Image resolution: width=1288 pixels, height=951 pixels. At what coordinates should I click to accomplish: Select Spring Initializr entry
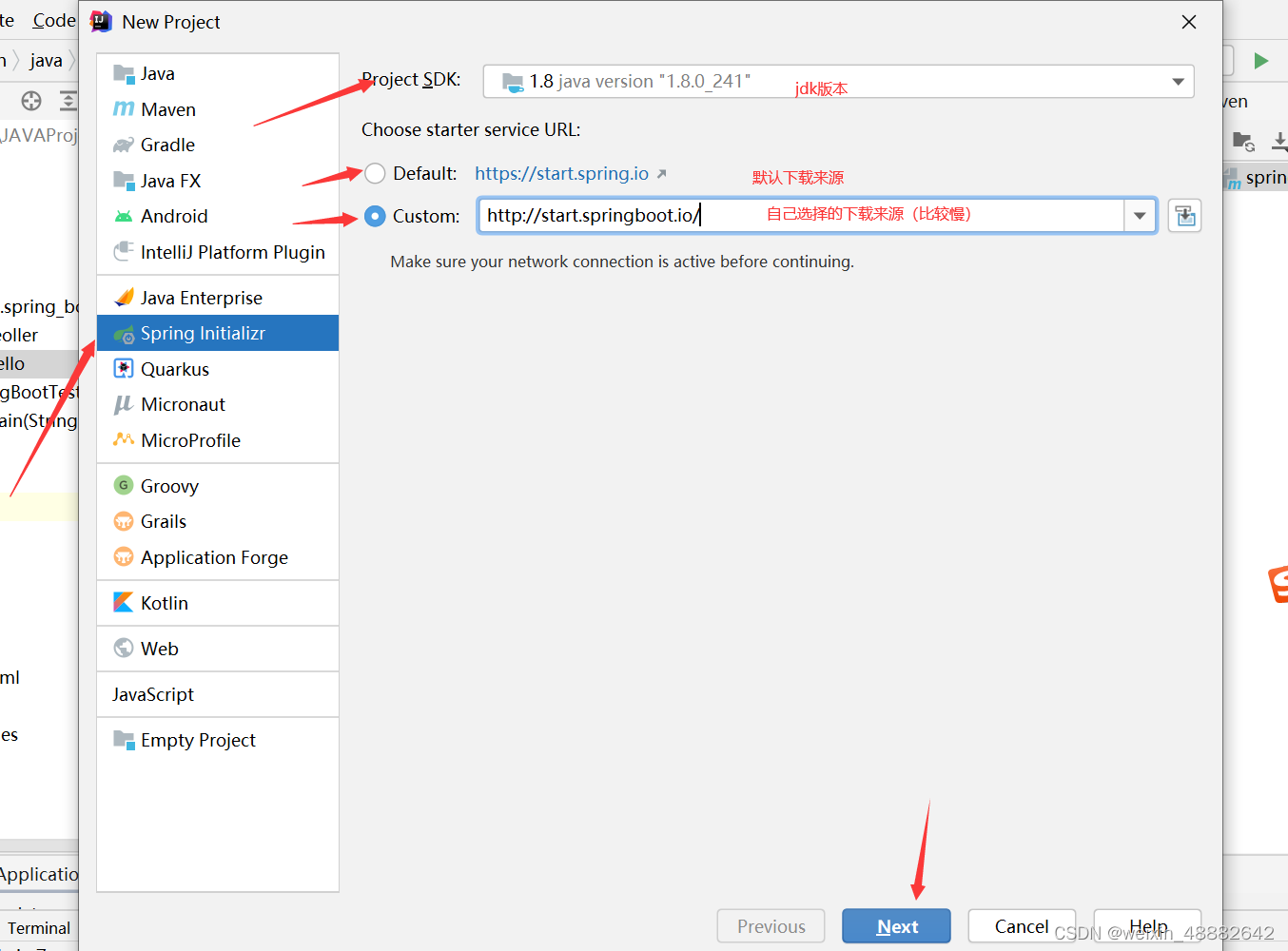tap(218, 333)
